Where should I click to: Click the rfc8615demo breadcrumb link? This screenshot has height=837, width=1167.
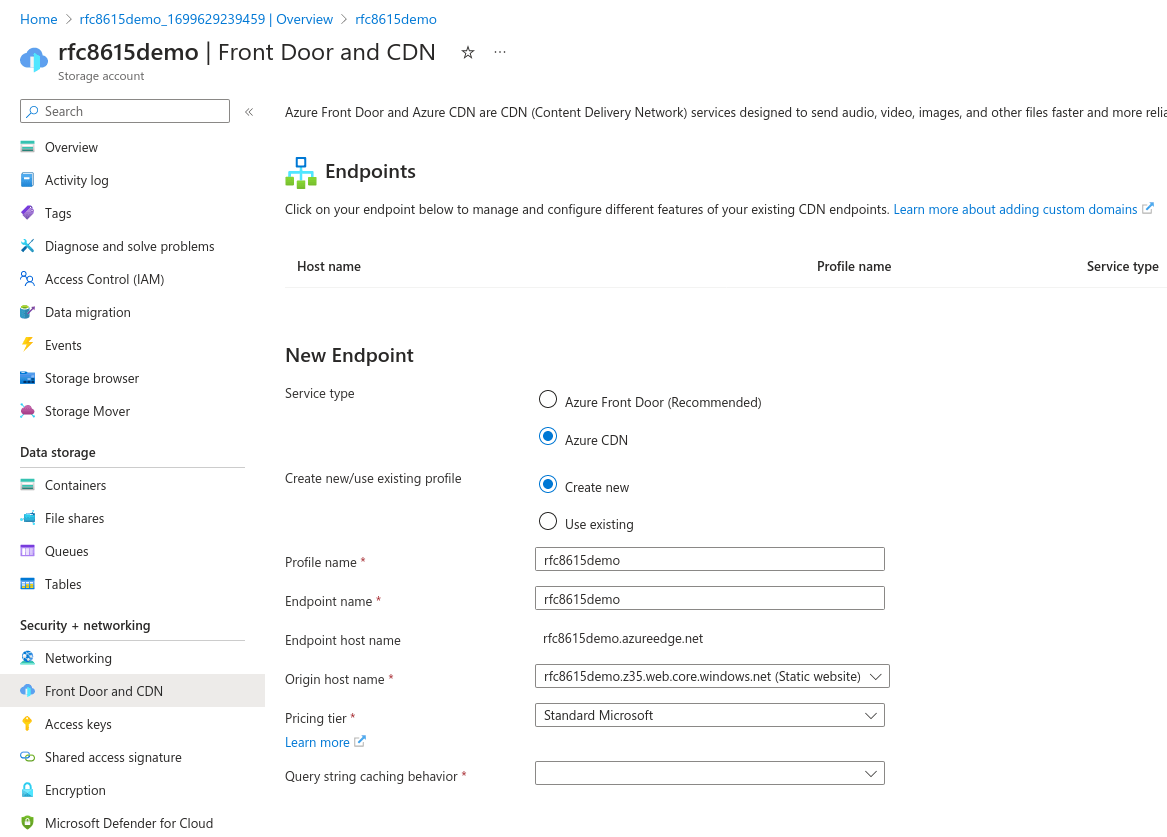click(x=396, y=19)
